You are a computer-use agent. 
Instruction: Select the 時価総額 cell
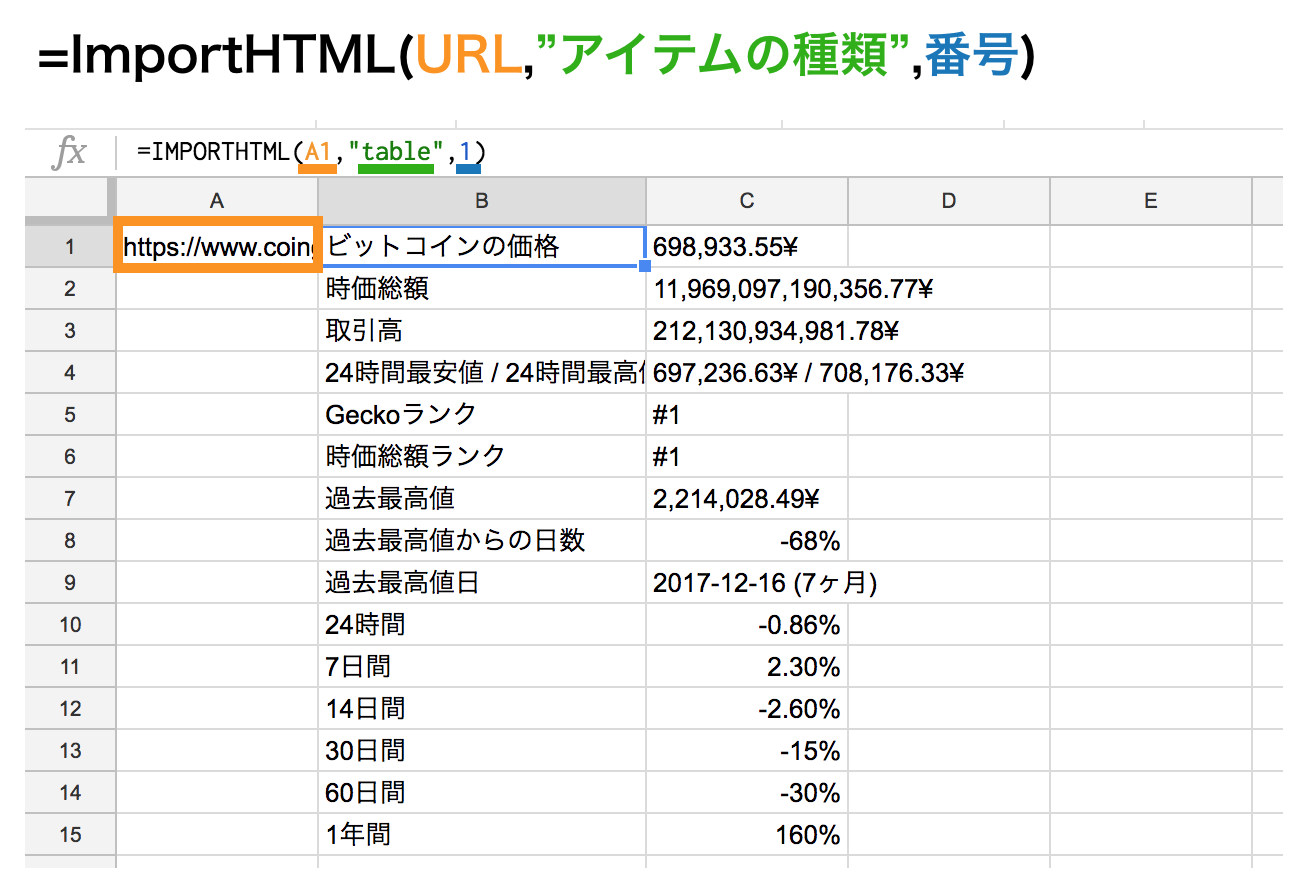click(481, 288)
